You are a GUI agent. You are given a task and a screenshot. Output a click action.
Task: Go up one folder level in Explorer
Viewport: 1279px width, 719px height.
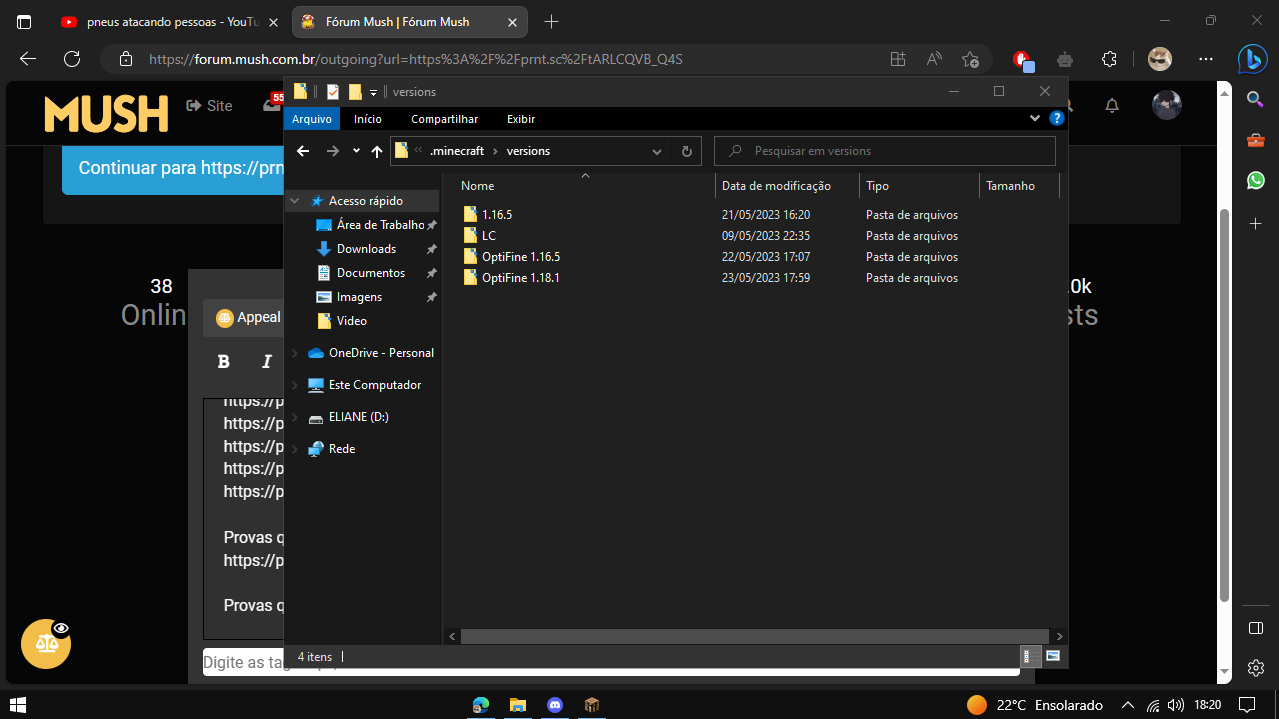click(377, 151)
